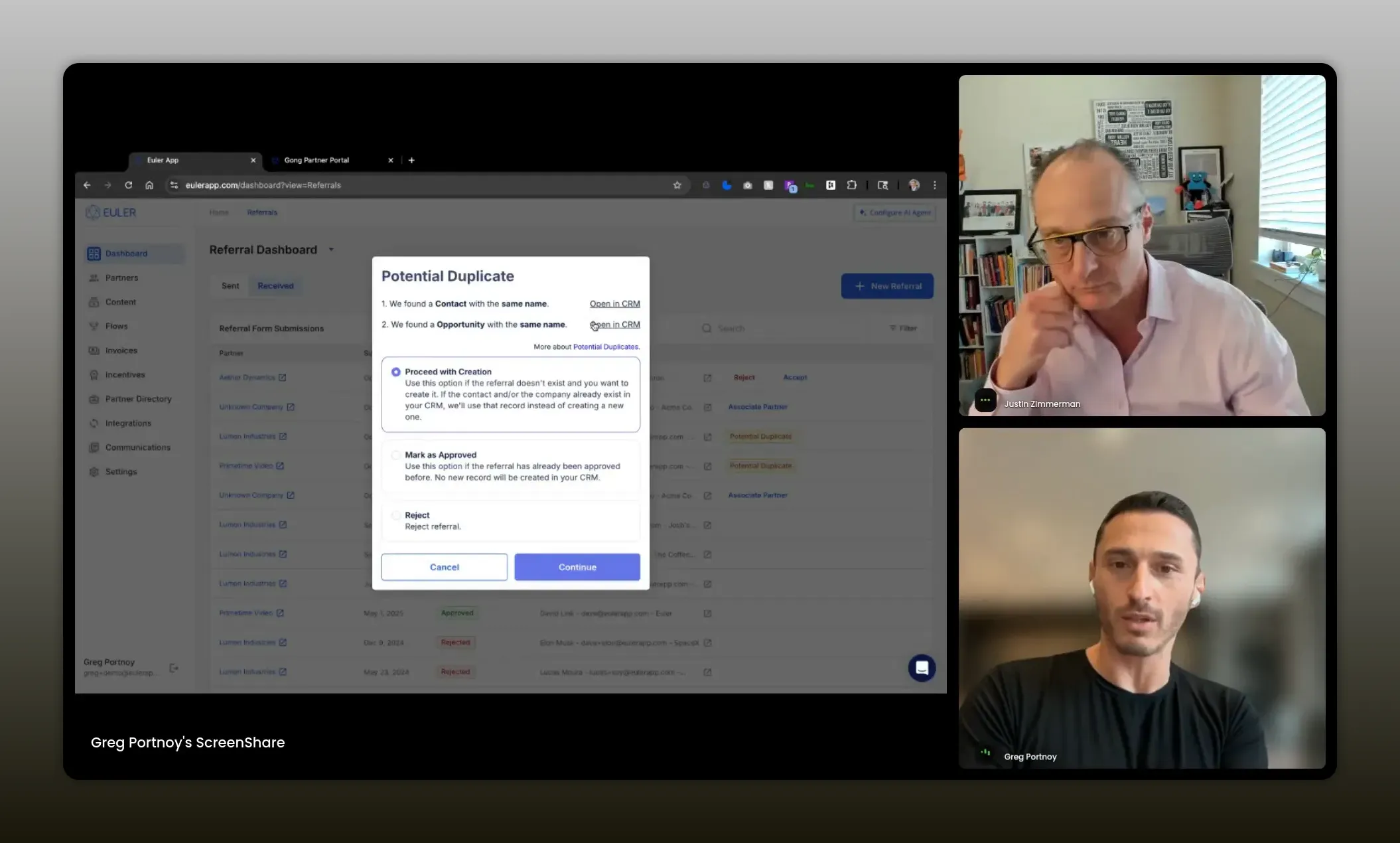This screenshot has height=843, width=1400.
Task: Open Communications in the Euler sidebar
Action: click(139, 447)
